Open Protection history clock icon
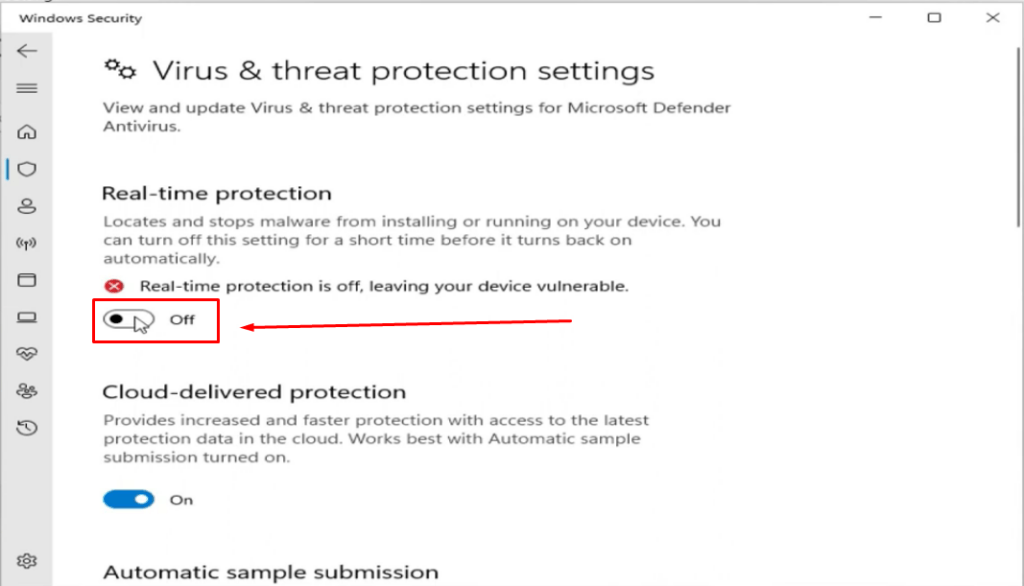The height and width of the screenshot is (586, 1024). click(27, 428)
